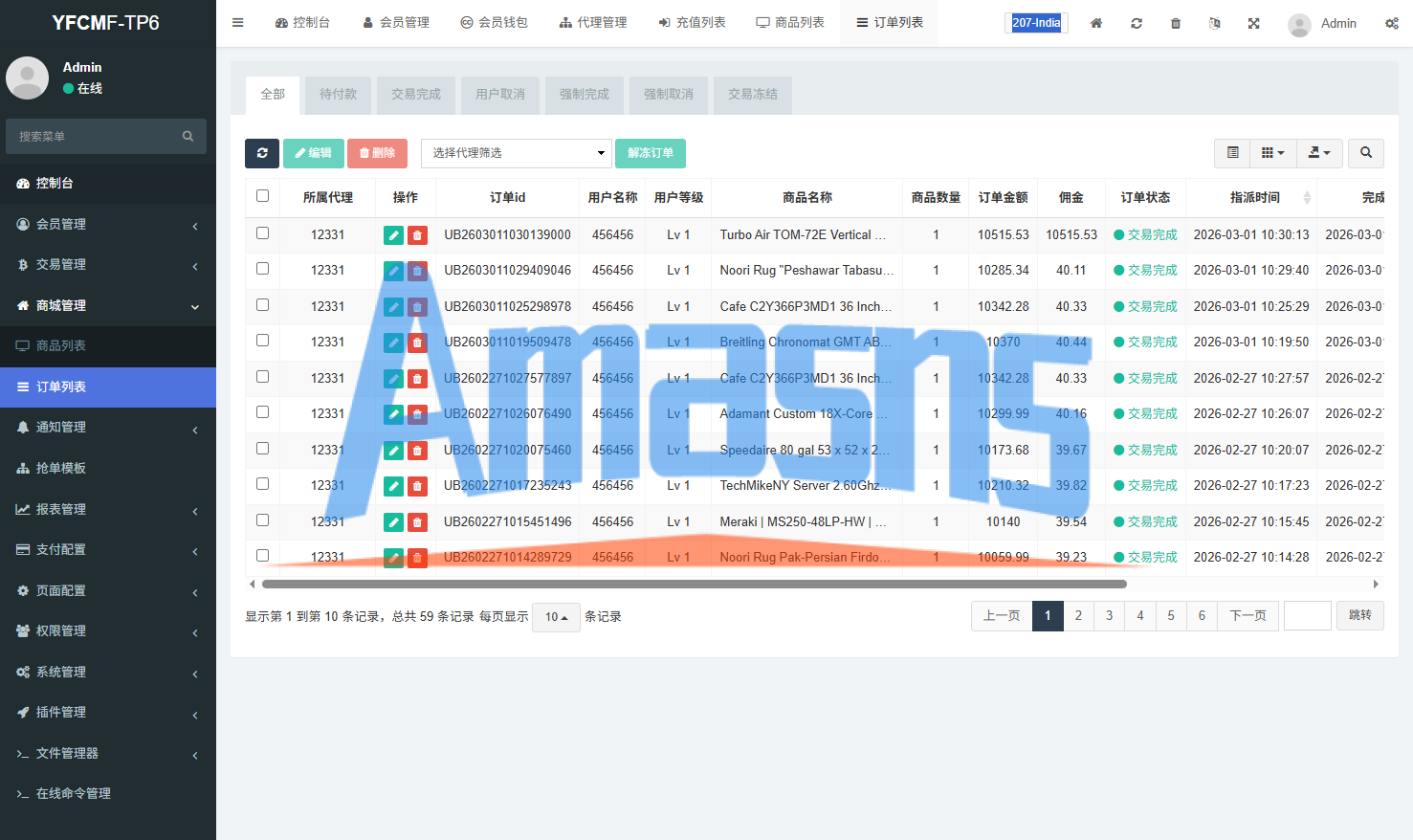Click the table search magnifier button
Viewport: 1413px width, 840px height.
click(1366, 153)
